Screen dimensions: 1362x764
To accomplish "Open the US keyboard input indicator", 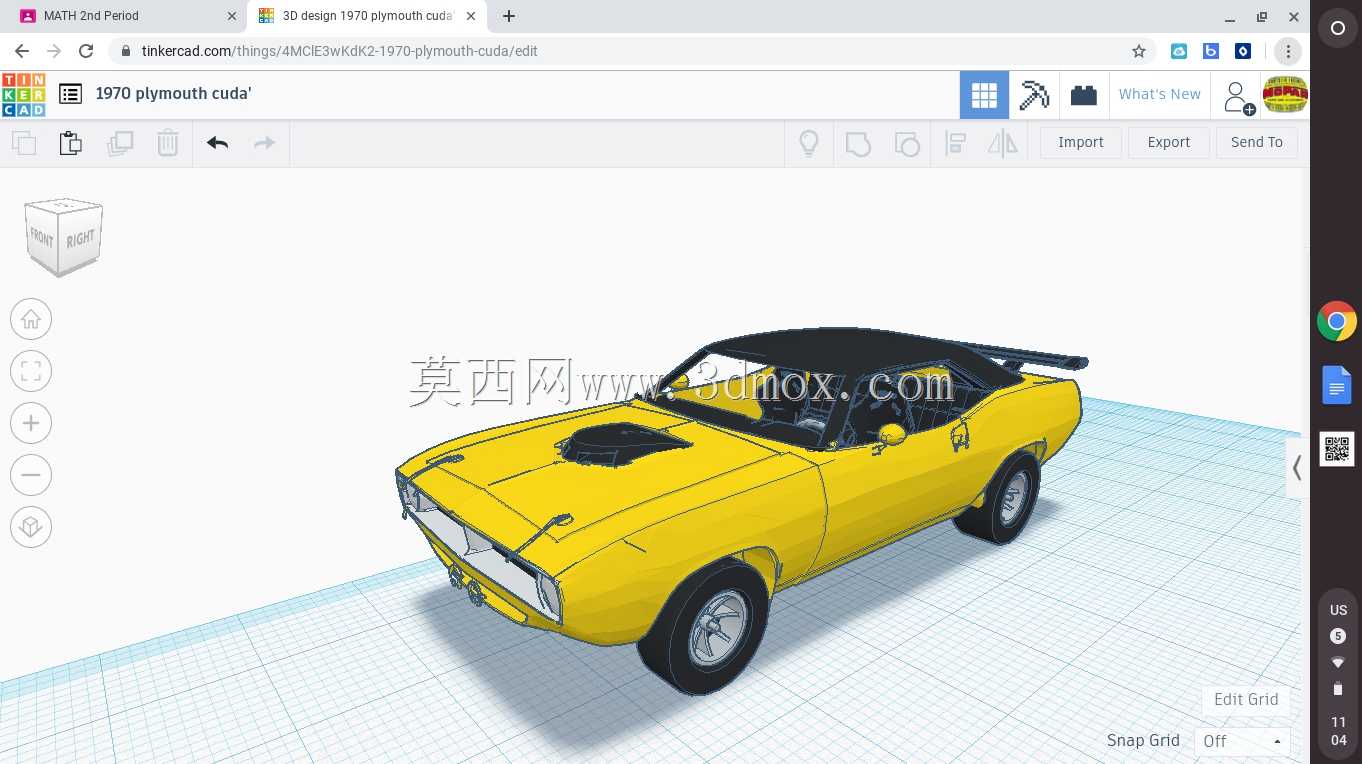I will 1338,610.
